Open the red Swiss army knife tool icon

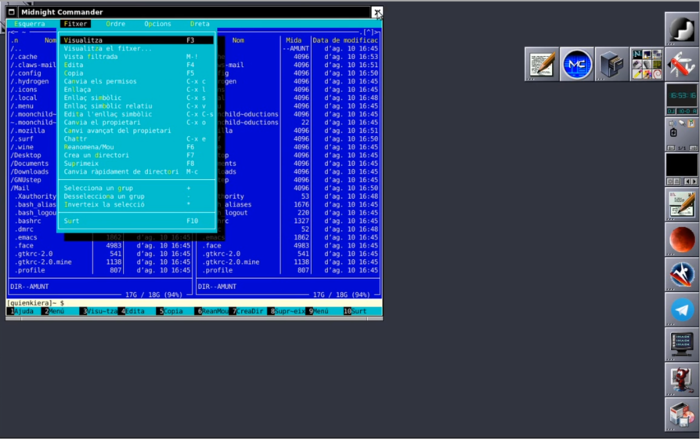click(682, 65)
